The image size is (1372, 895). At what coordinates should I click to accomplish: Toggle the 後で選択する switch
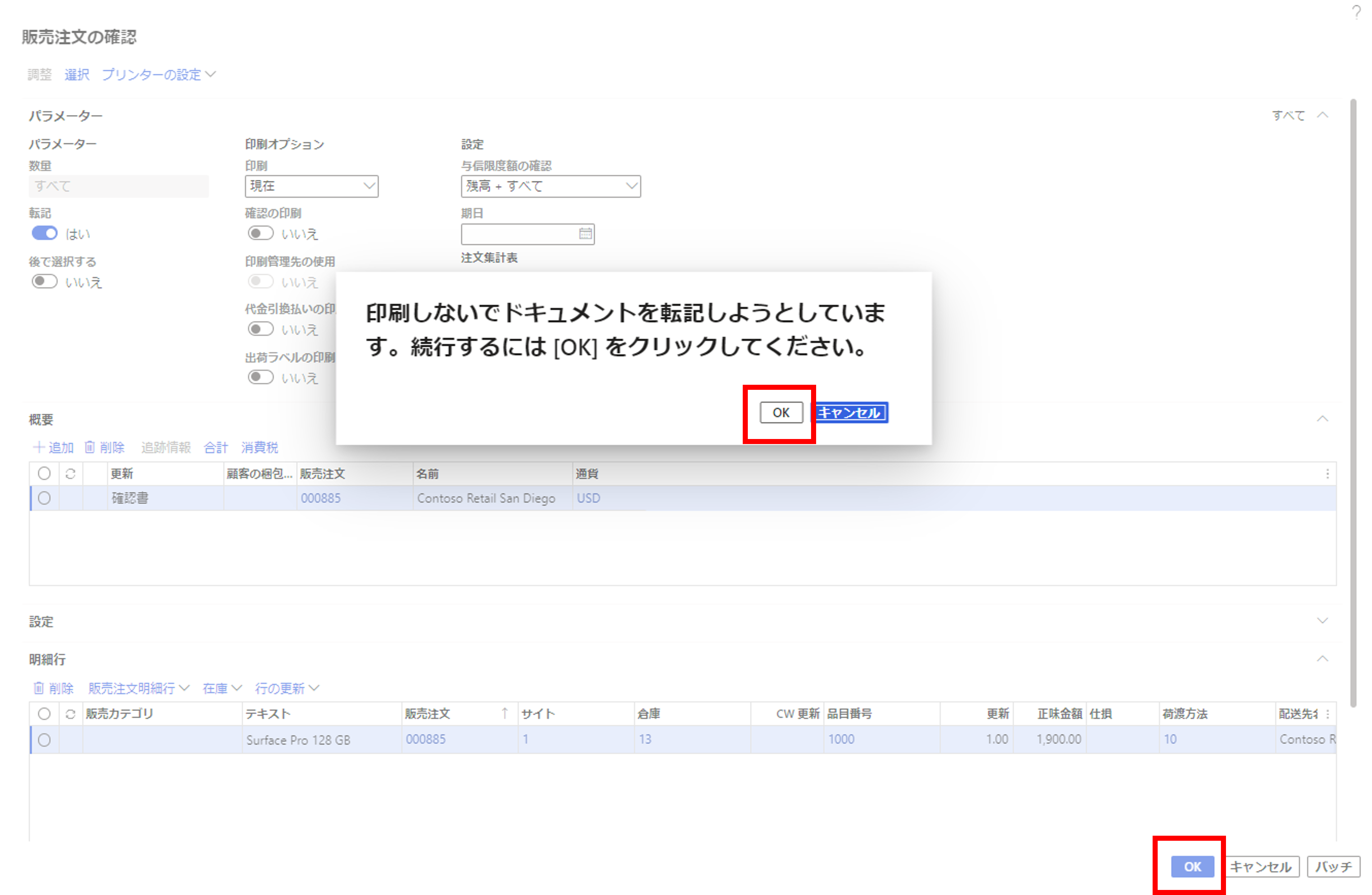coord(44,281)
